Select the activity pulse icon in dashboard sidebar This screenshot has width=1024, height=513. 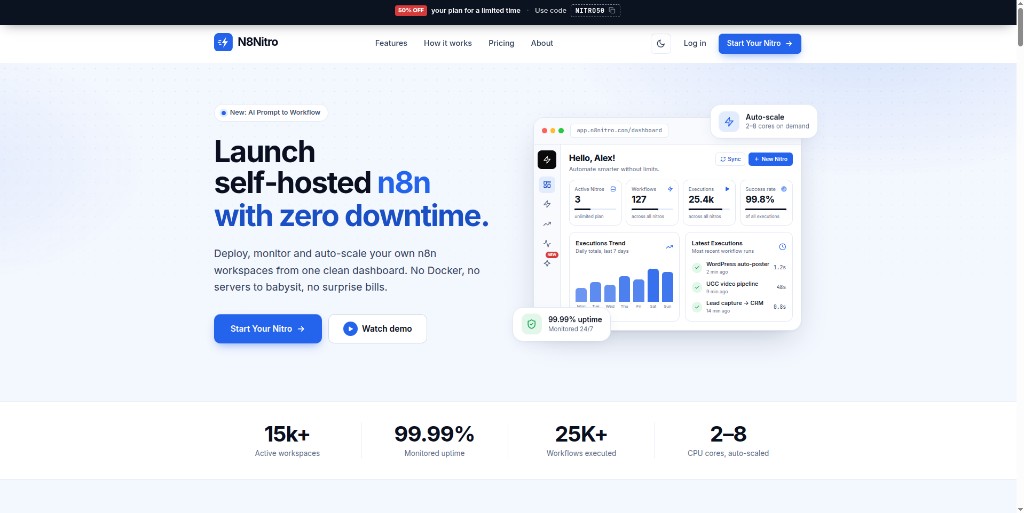point(547,243)
